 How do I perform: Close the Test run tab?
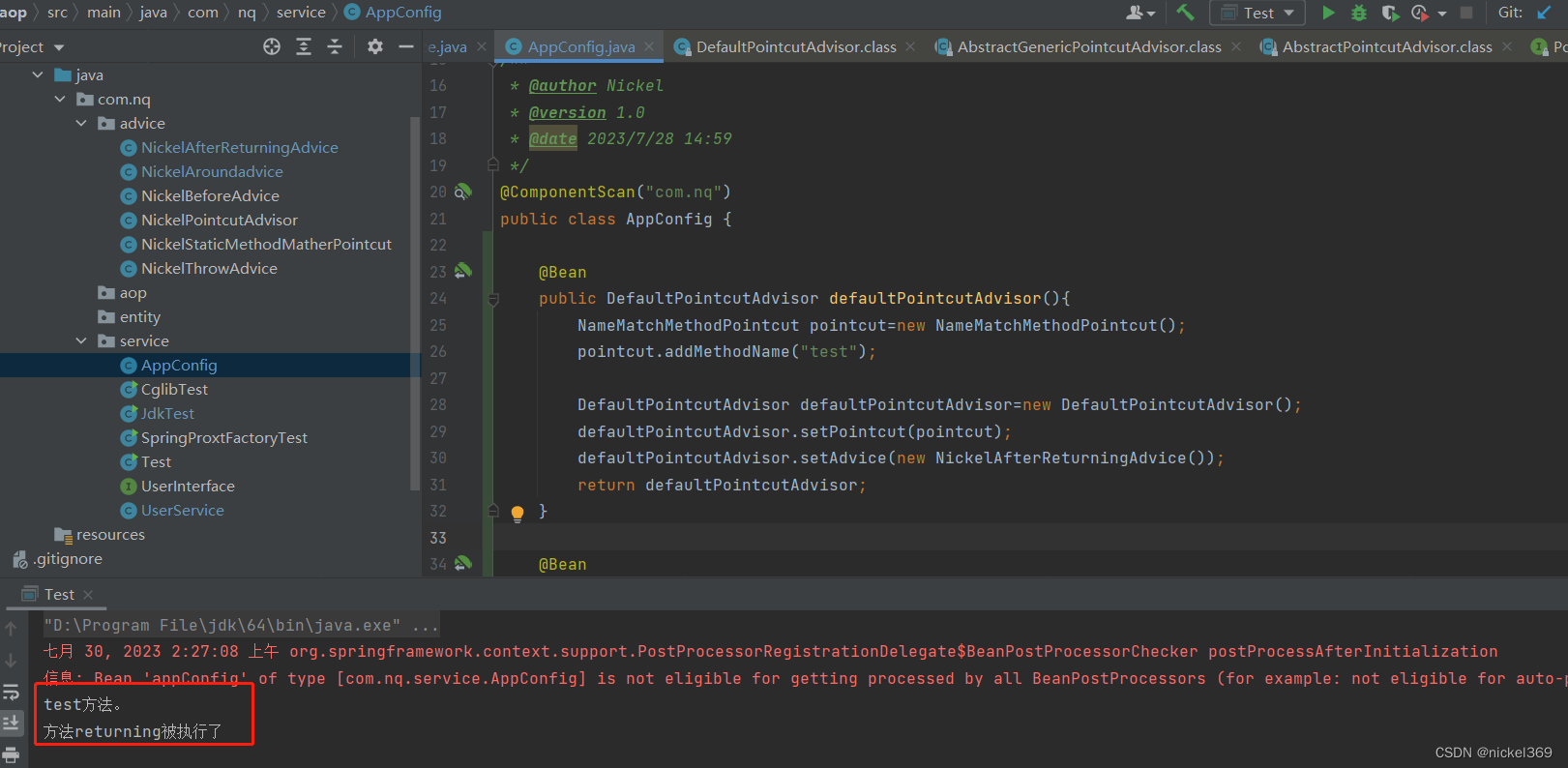pos(88,594)
